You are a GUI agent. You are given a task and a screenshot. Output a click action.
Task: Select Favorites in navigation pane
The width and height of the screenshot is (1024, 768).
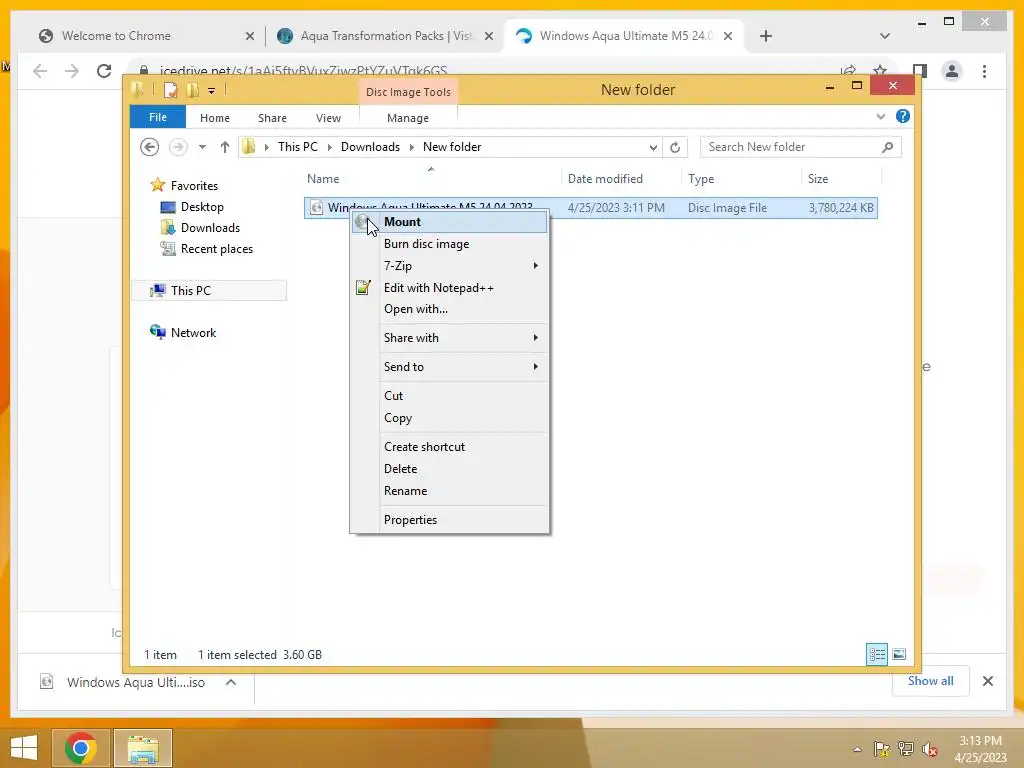click(x=185, y=185)
